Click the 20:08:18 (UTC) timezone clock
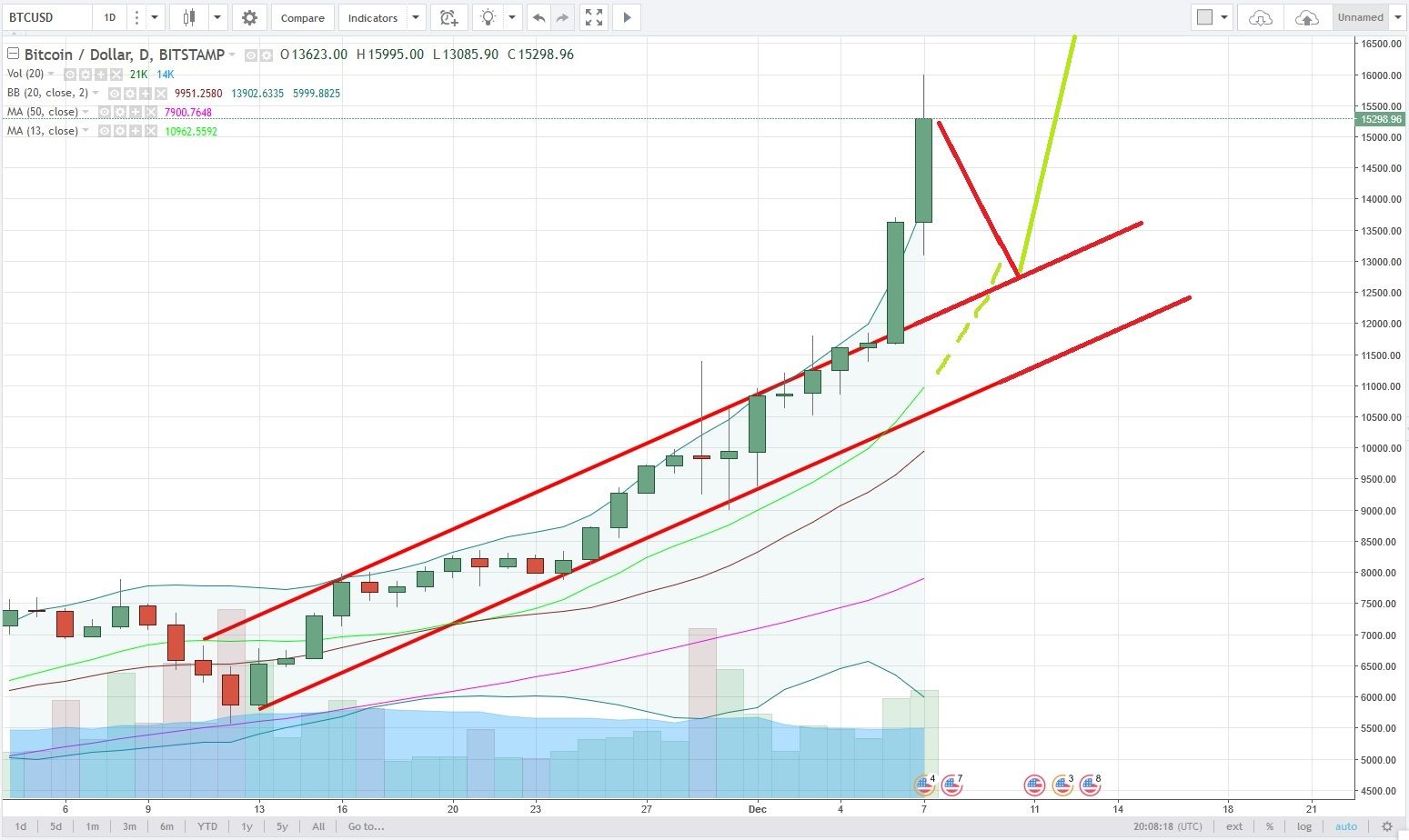 coord(1168,826)
